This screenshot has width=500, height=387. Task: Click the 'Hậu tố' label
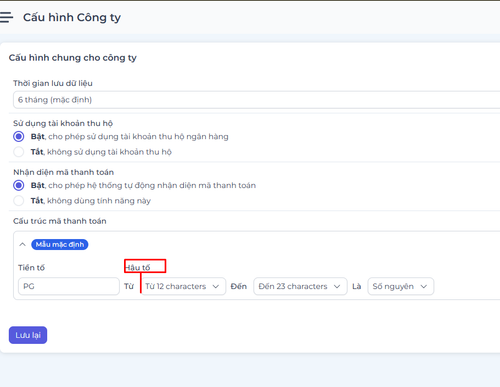point(138,267)
